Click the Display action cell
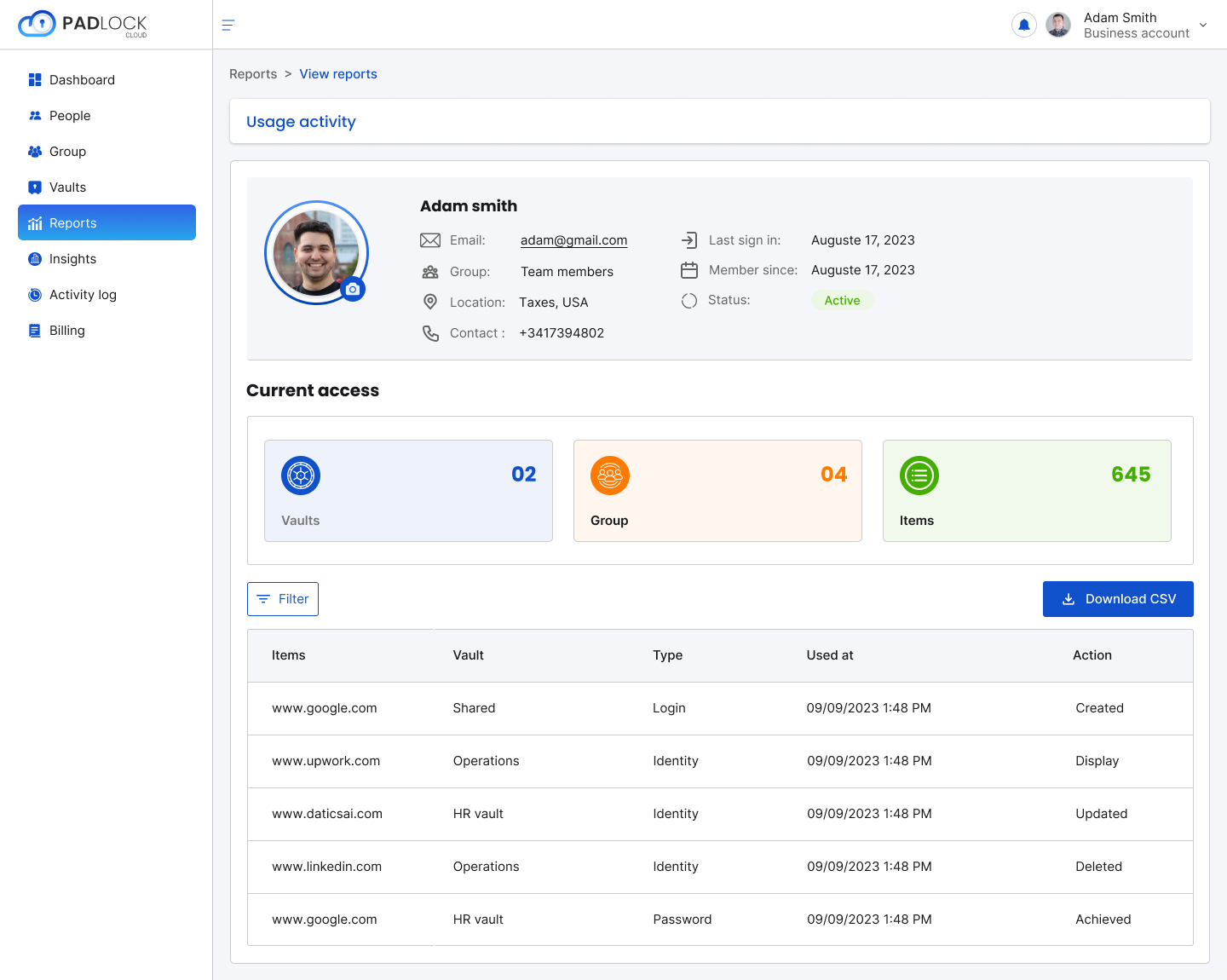This screenshot has height=980, width=1227. [x=1097, y=761]
